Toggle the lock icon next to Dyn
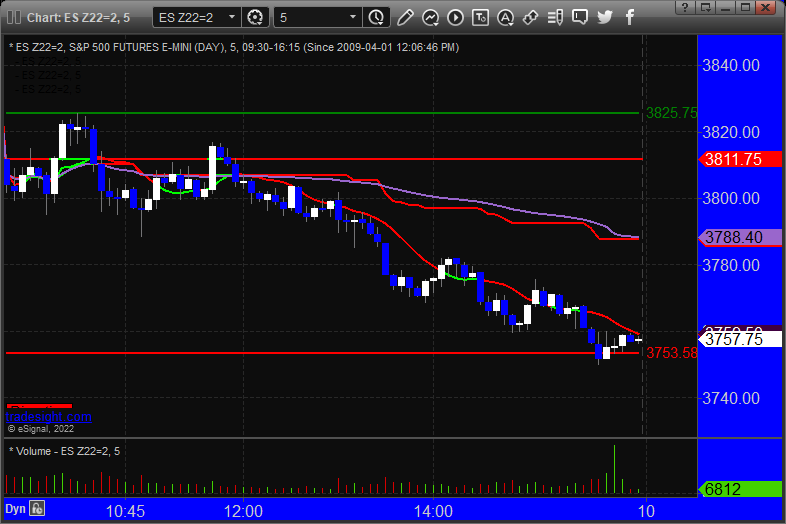 tap(37, 508)
